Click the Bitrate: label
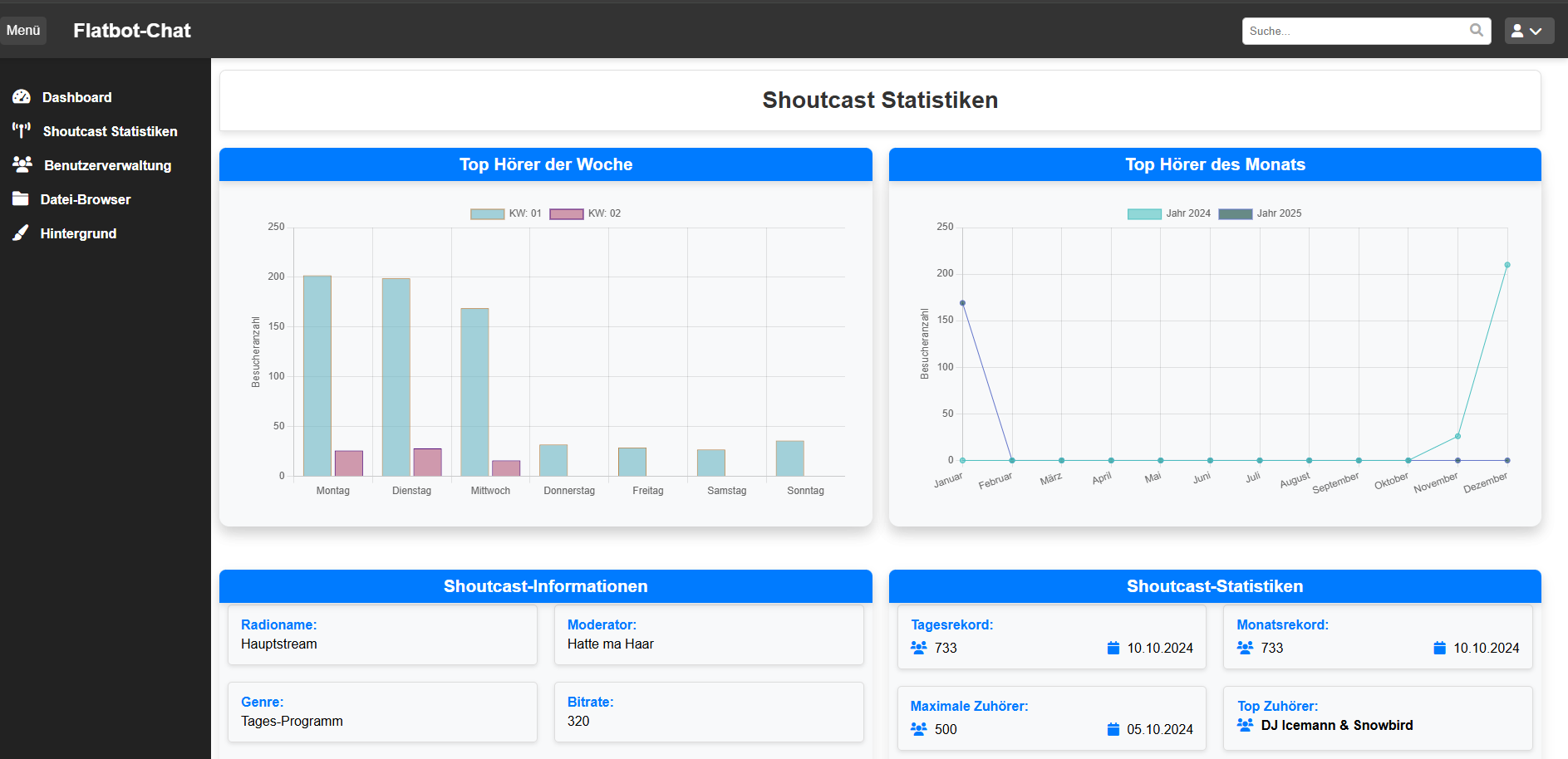The width and height of the screenshot is (1568, 759). (590, 702)
